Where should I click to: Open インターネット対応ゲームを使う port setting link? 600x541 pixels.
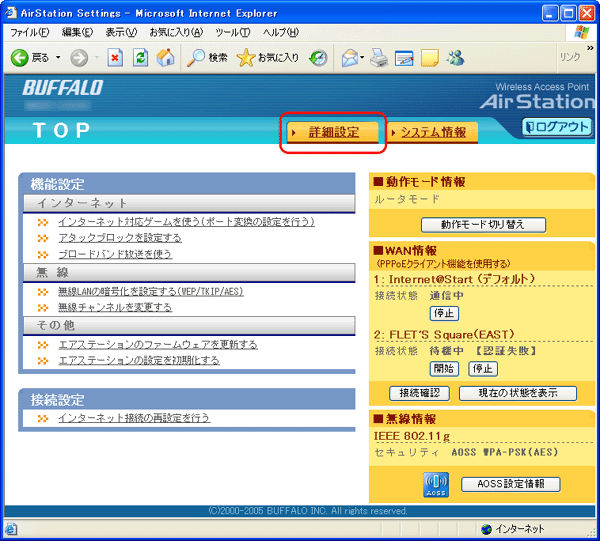click(x=186, y=222)
